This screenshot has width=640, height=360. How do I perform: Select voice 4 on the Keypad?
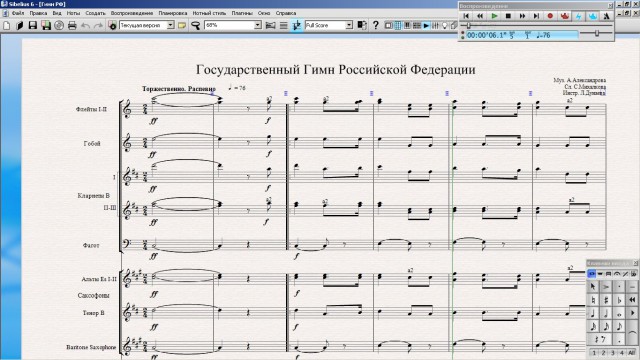622,353
